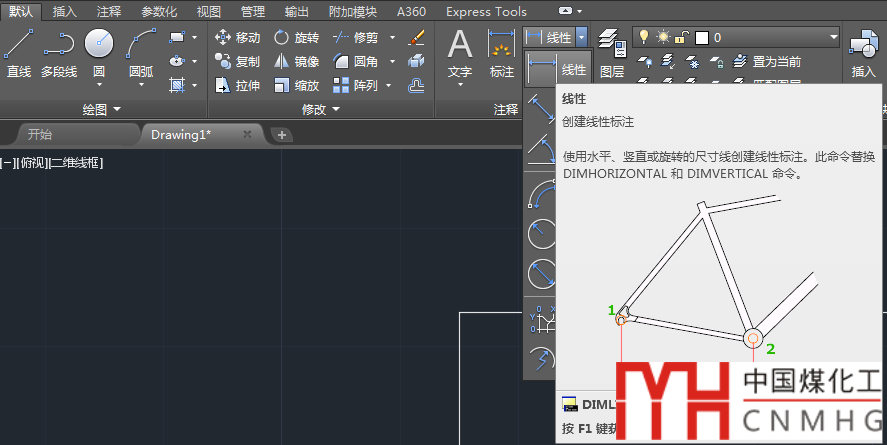Open the Express Tools ribbon tab
Image resolution: width=887 pixels, height=445 pixels.
tap(486, 11)
